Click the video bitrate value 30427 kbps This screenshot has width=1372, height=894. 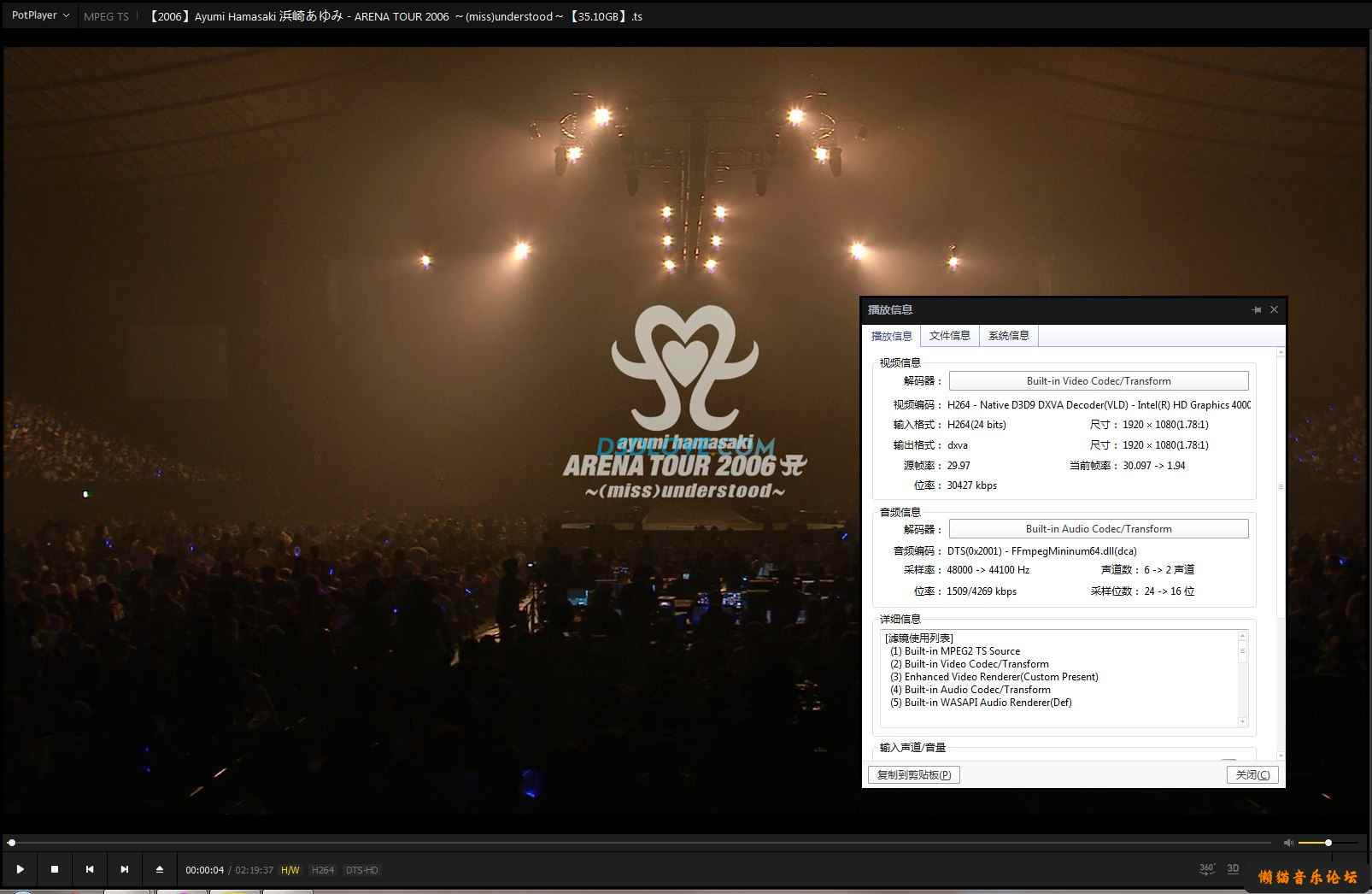tap(972, 485)
